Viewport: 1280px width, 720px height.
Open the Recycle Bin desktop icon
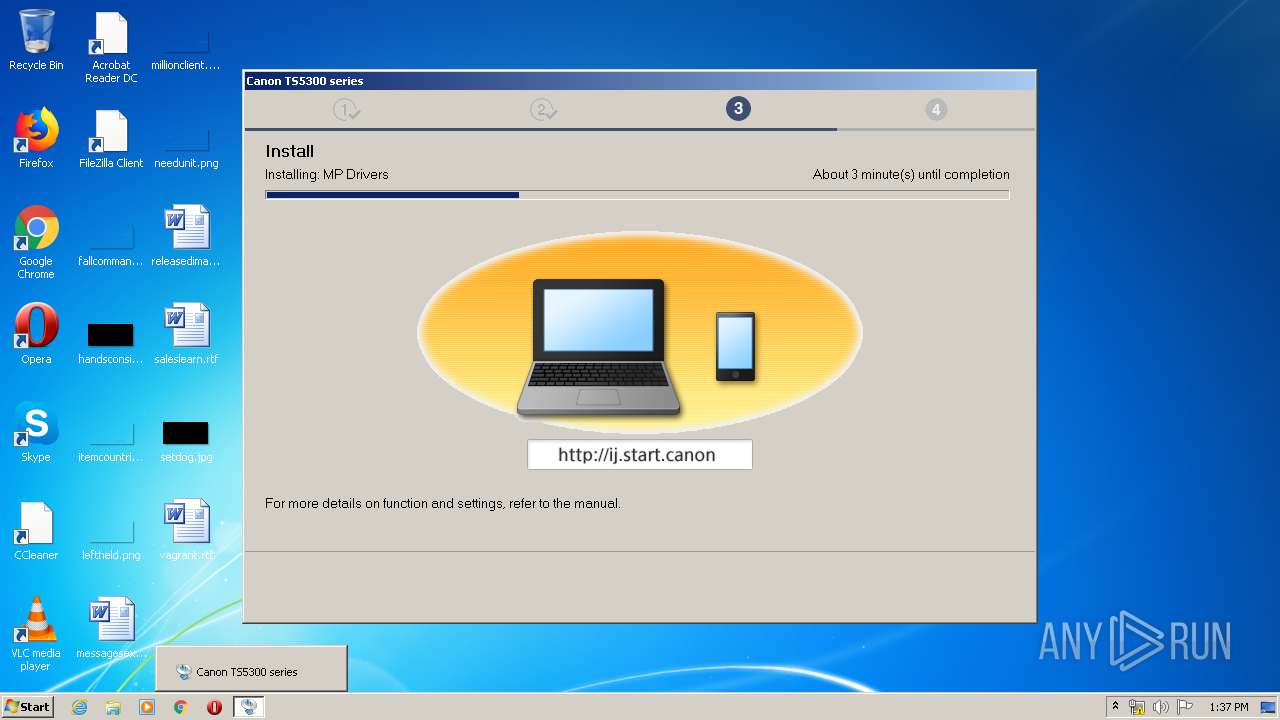(36, 42)
